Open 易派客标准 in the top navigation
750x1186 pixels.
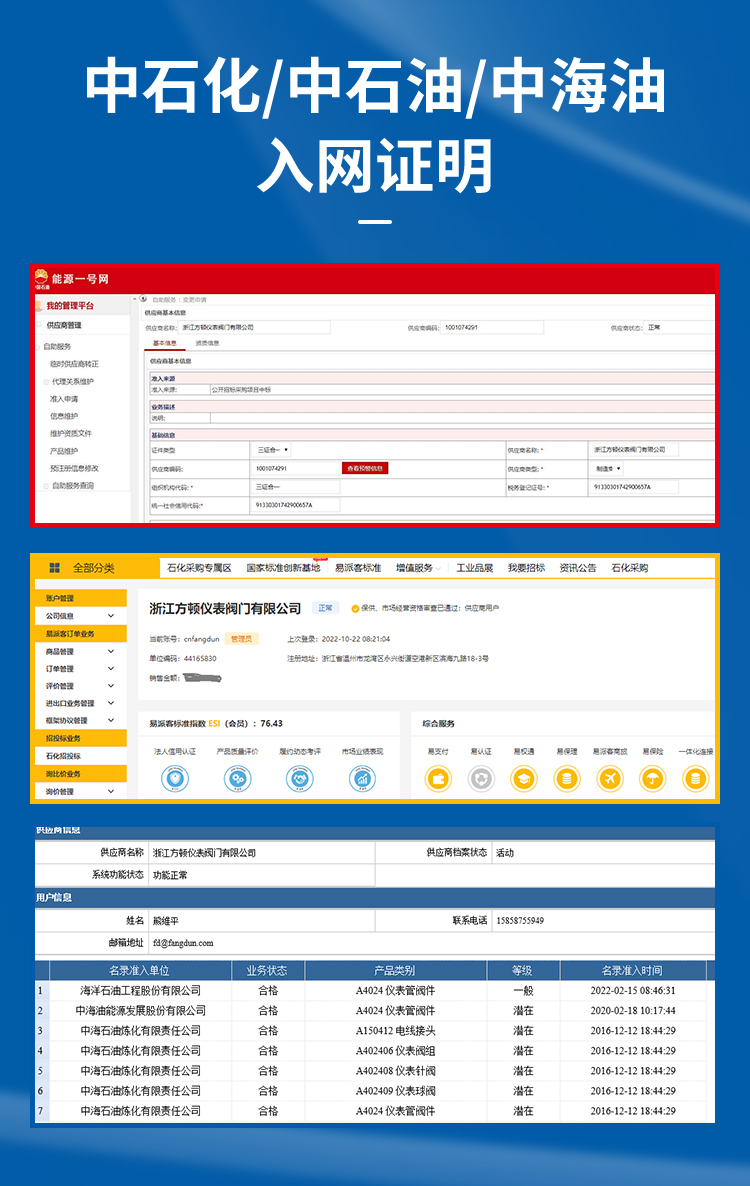[x=358, y=568]
